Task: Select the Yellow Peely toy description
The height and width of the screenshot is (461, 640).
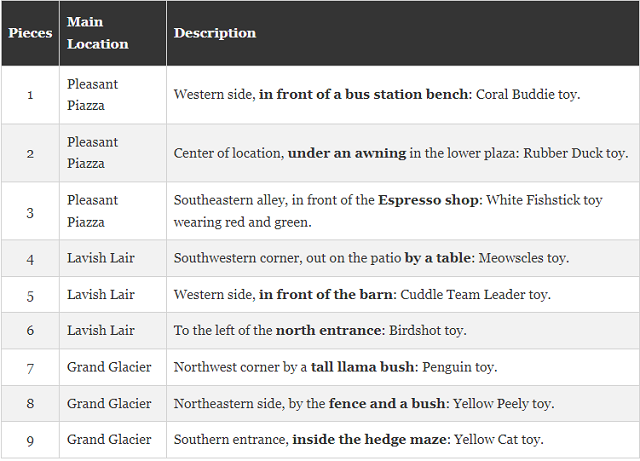Action: (x=363, y=404)
